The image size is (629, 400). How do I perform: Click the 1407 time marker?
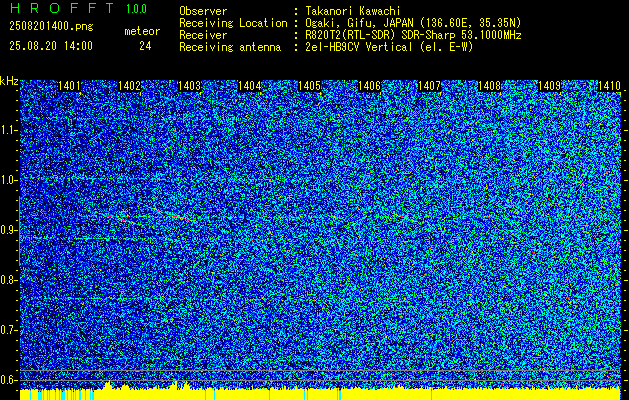tap(430, 86)
